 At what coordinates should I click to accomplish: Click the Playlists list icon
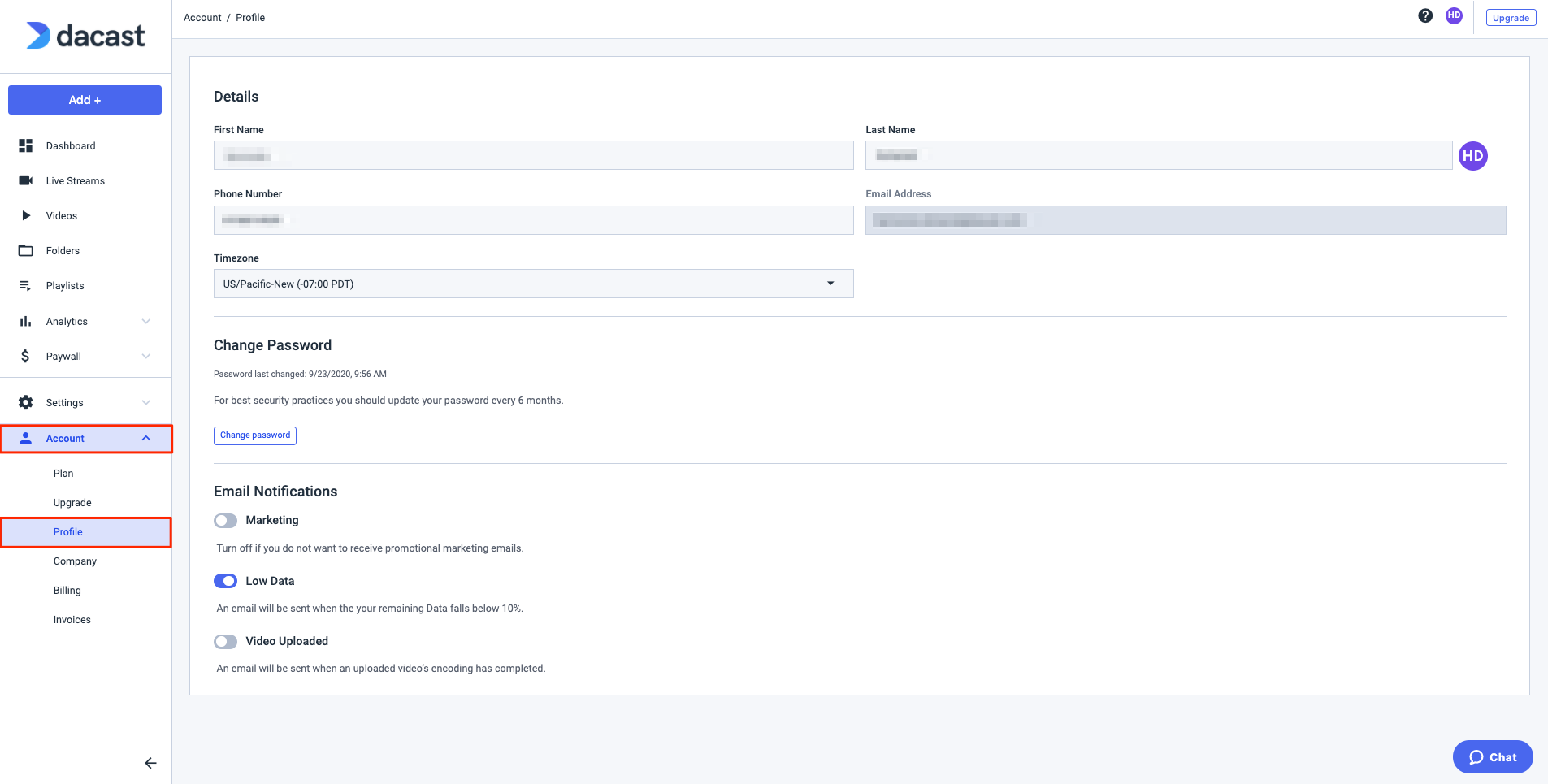pyautogui.click(x=25, y=285)
